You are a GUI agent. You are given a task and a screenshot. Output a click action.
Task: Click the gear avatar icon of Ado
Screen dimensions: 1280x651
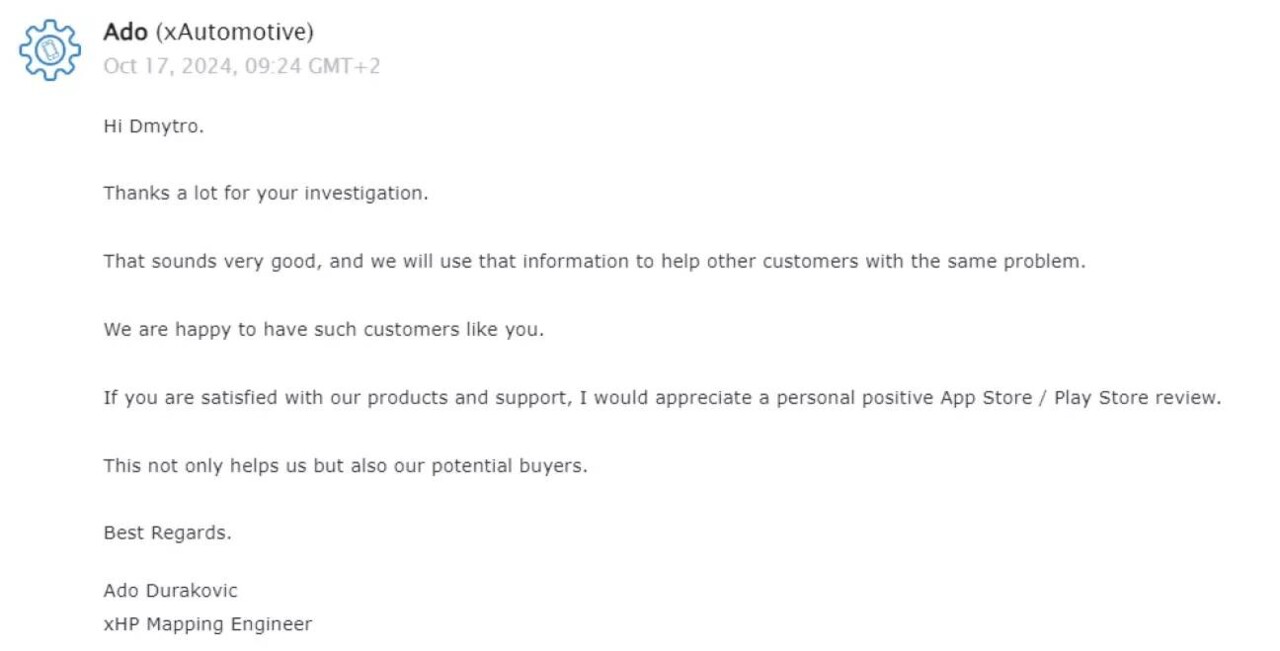50,50
